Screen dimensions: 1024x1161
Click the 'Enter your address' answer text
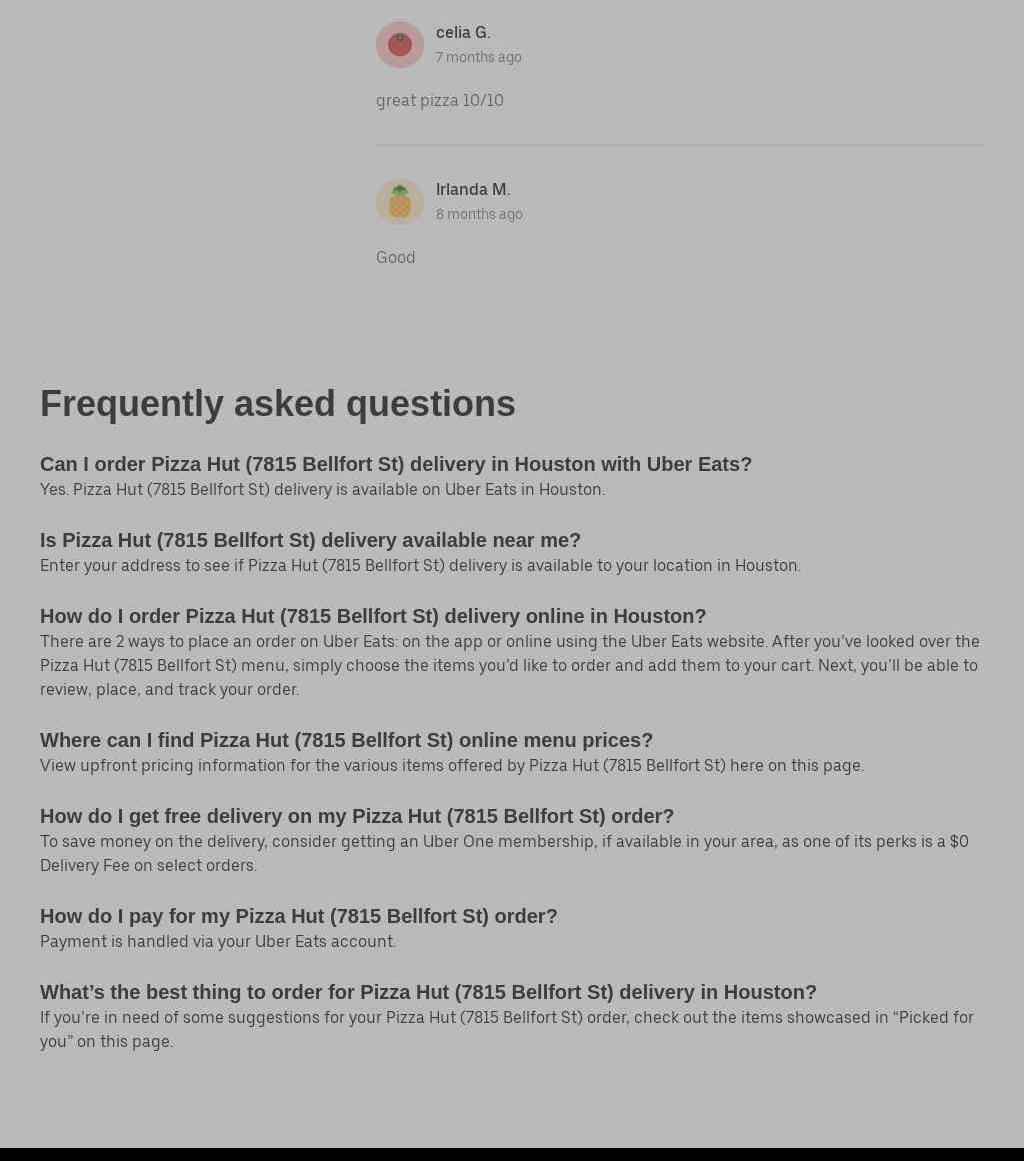pyautogui.click(x=420, y=566)
